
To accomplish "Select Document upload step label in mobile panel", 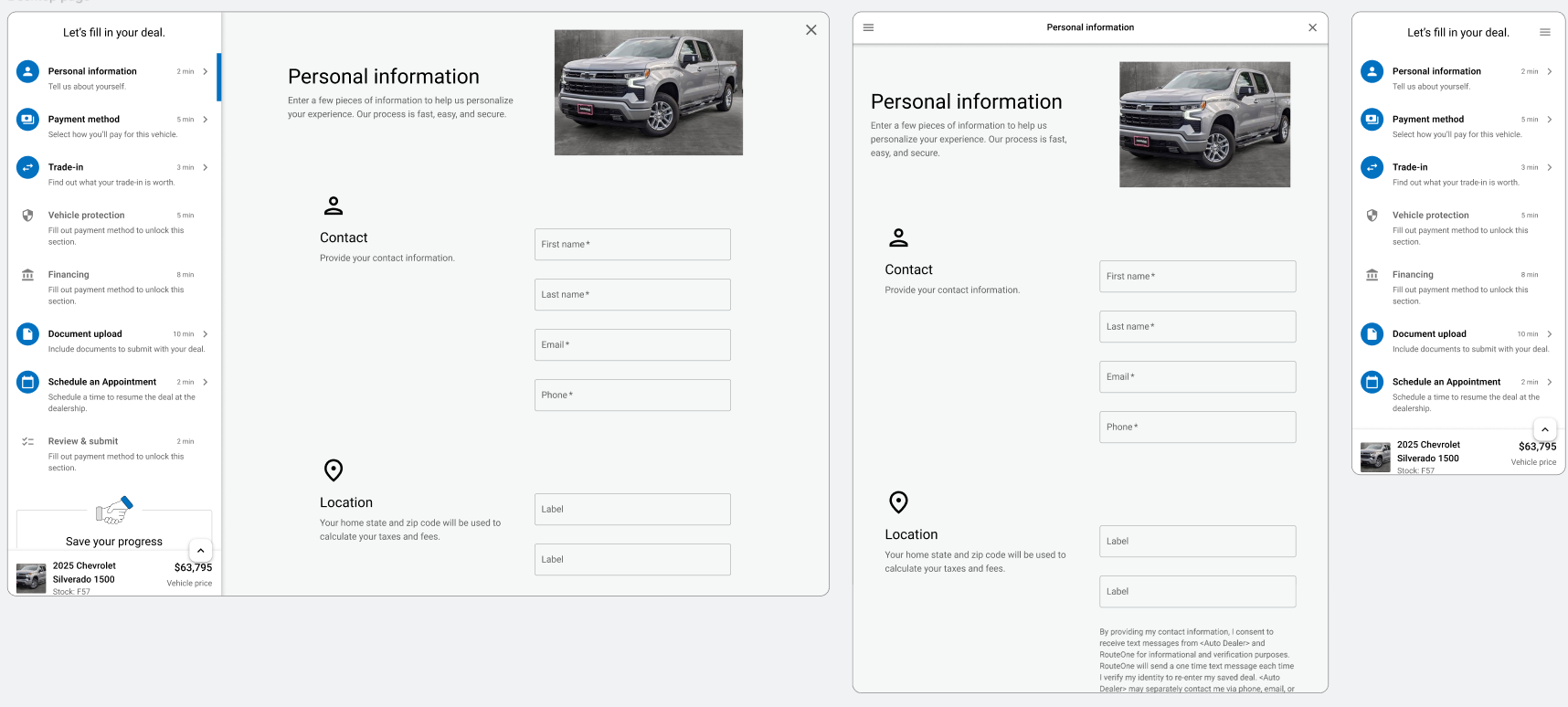I will coord(1429,334).
